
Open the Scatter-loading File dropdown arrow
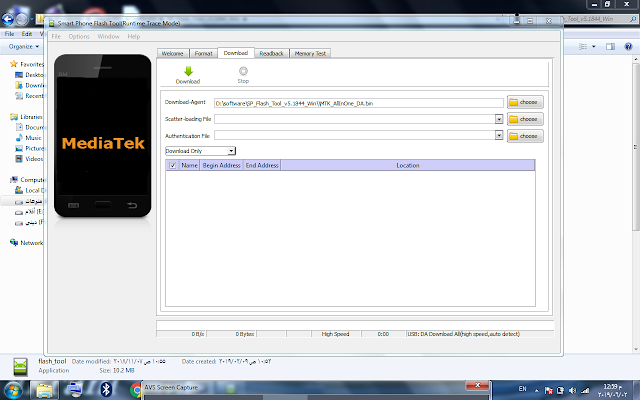(499, 119)
